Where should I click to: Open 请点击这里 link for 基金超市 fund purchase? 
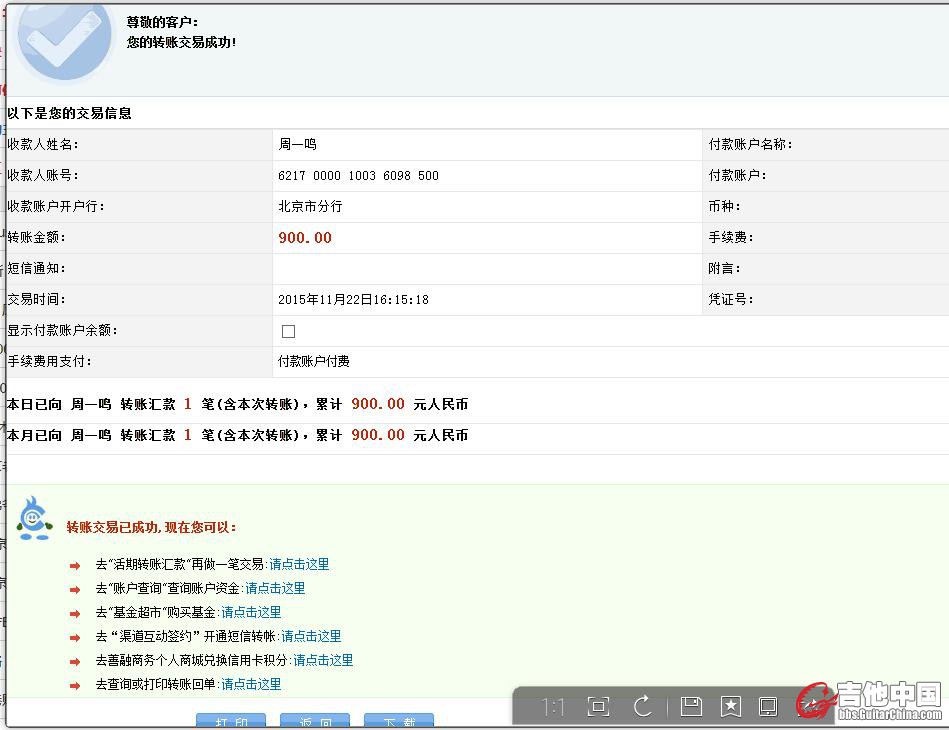(x=251, y=612)
